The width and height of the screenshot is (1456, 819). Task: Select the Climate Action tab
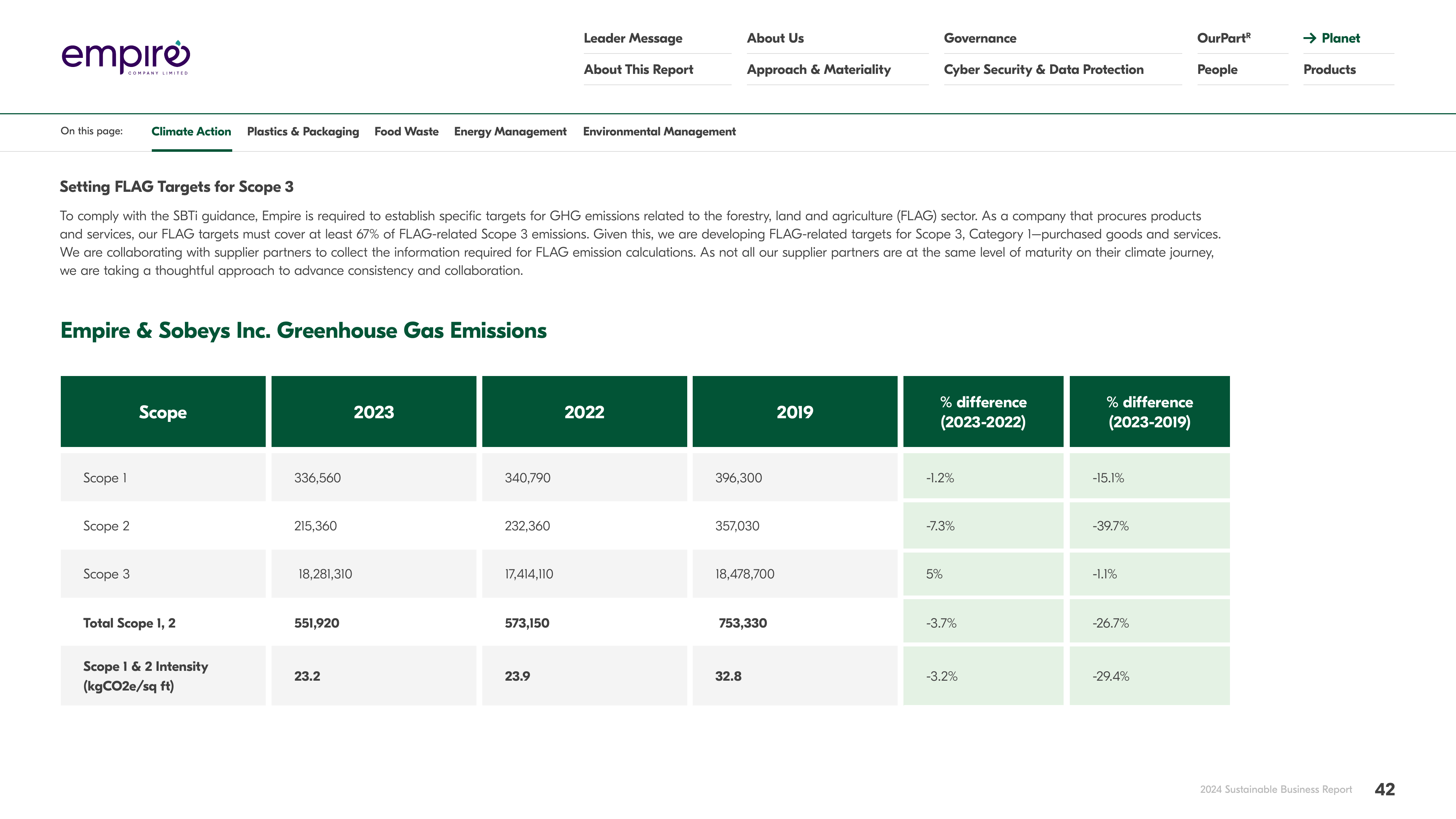point(191,132)
